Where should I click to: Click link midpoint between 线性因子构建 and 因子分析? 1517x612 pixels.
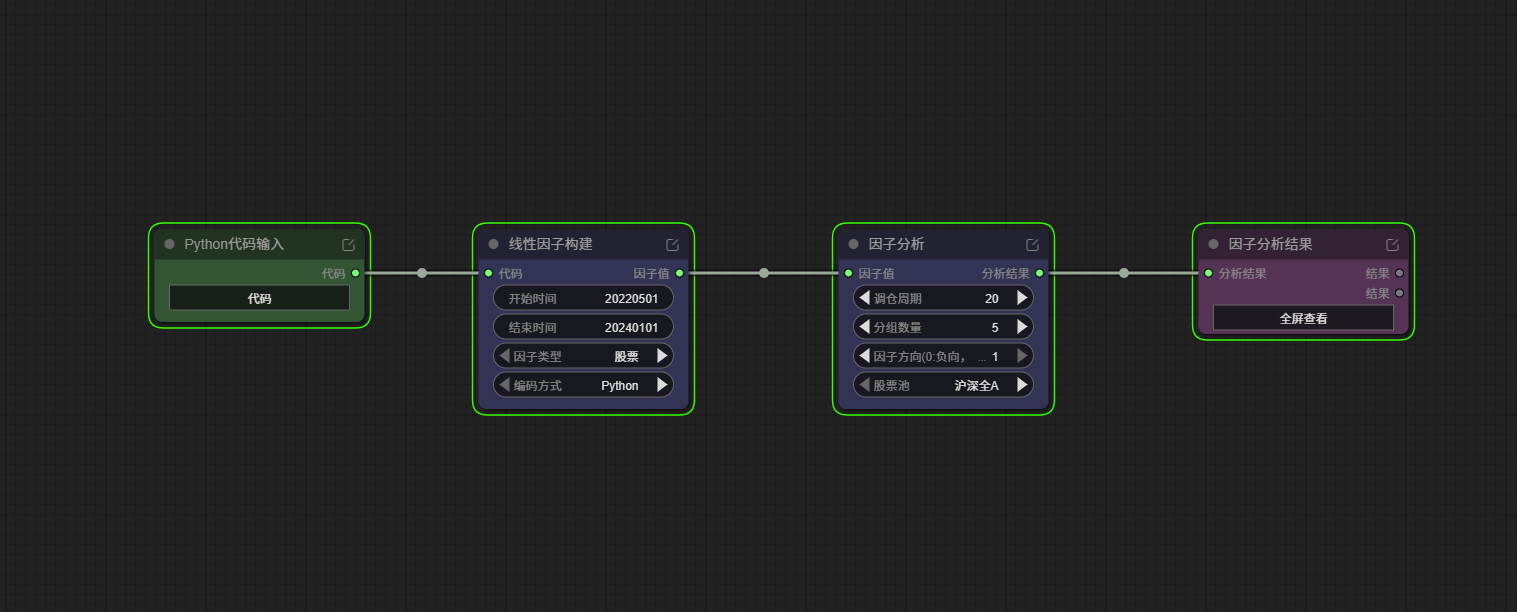coord(764,273)
